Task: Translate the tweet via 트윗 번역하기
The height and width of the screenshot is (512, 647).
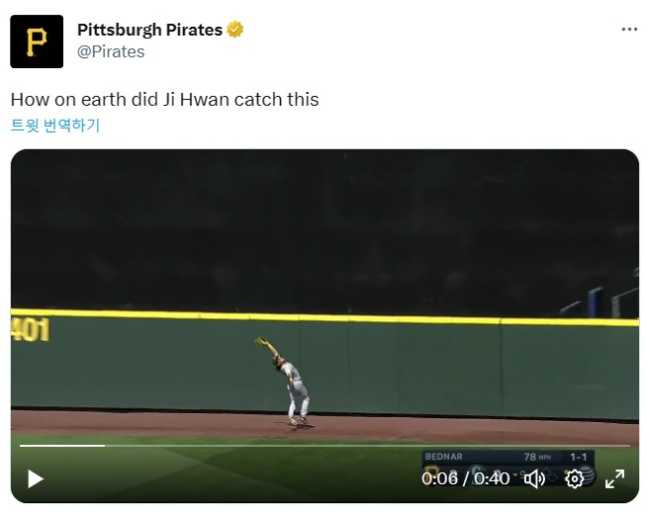Action: (x=55, y=125)
